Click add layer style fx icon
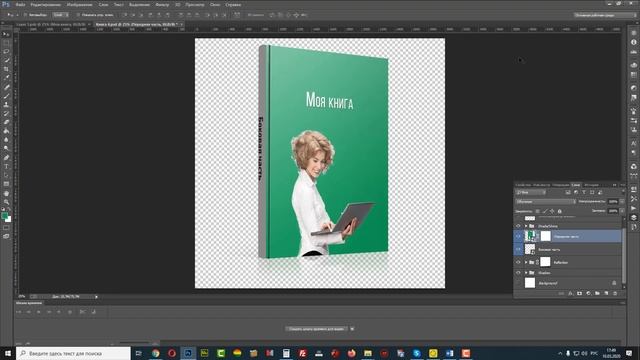Image resolution: width=640 pixels, height=360 pixels. [571, 293]
